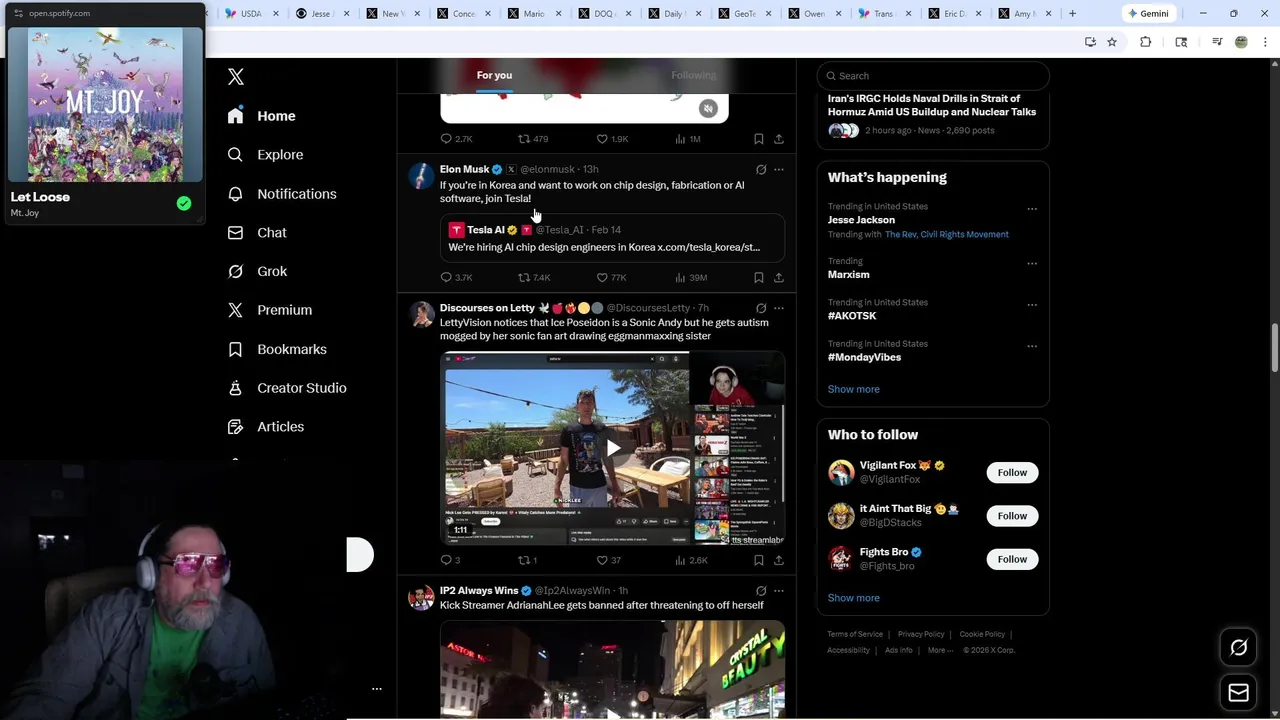Open Grok explain on Elon Musk post
Image resolution: width=1280 pixels, height=720 pixels.
point(761,169)
